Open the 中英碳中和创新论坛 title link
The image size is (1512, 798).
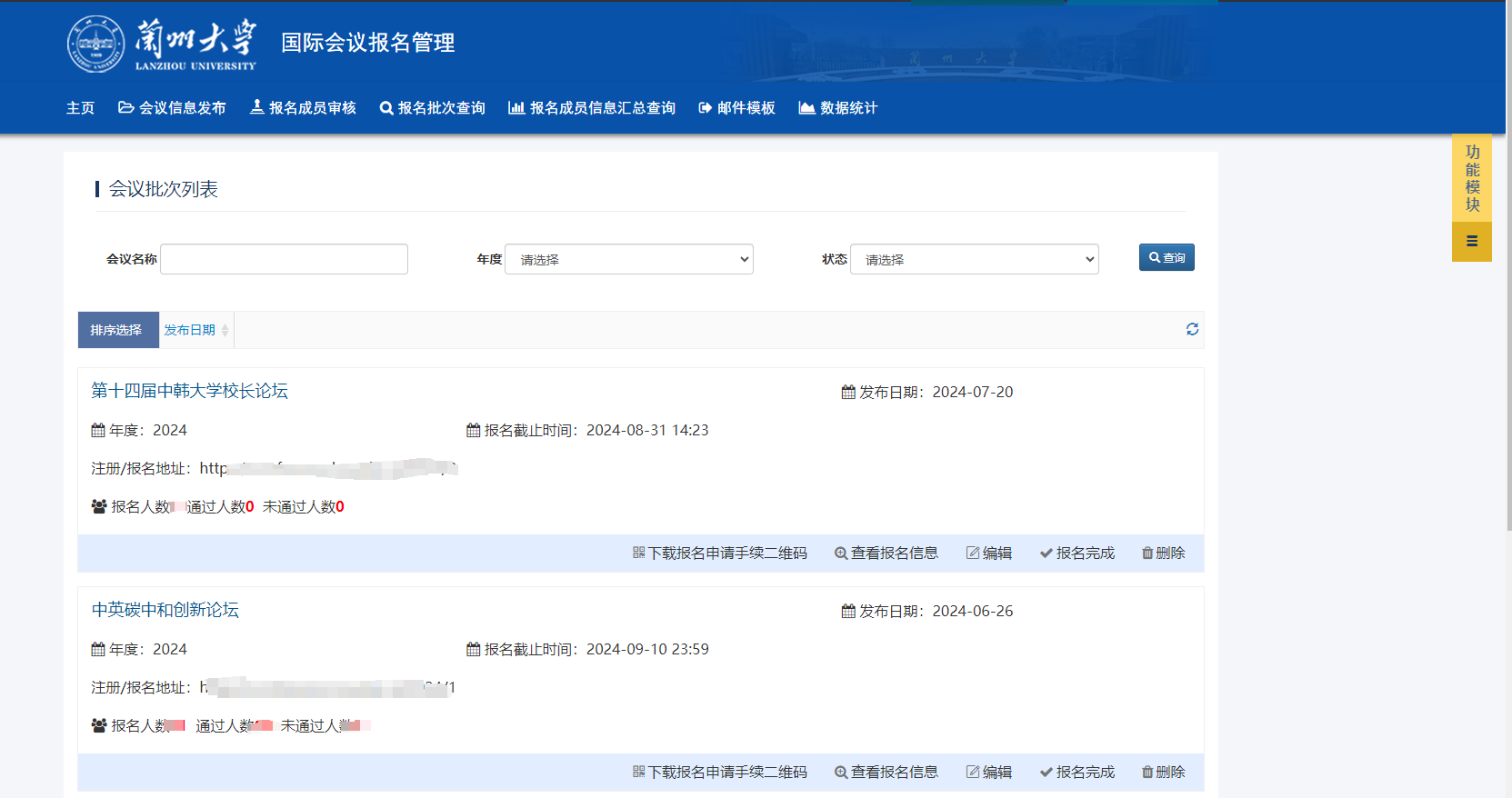click(x=165, y=610)
